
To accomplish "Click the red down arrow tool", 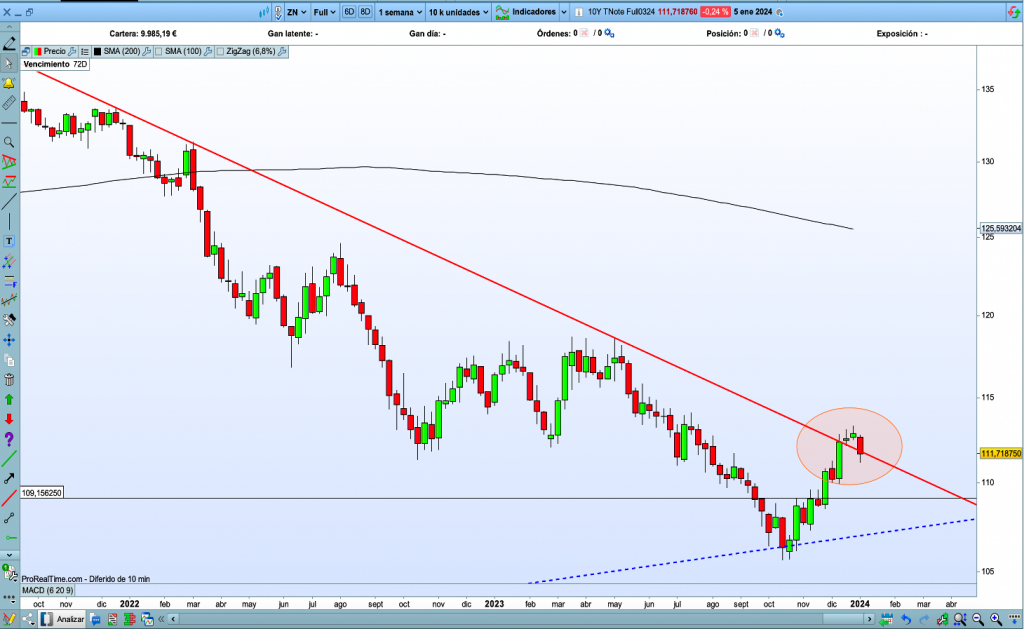I will click(9, 419).
